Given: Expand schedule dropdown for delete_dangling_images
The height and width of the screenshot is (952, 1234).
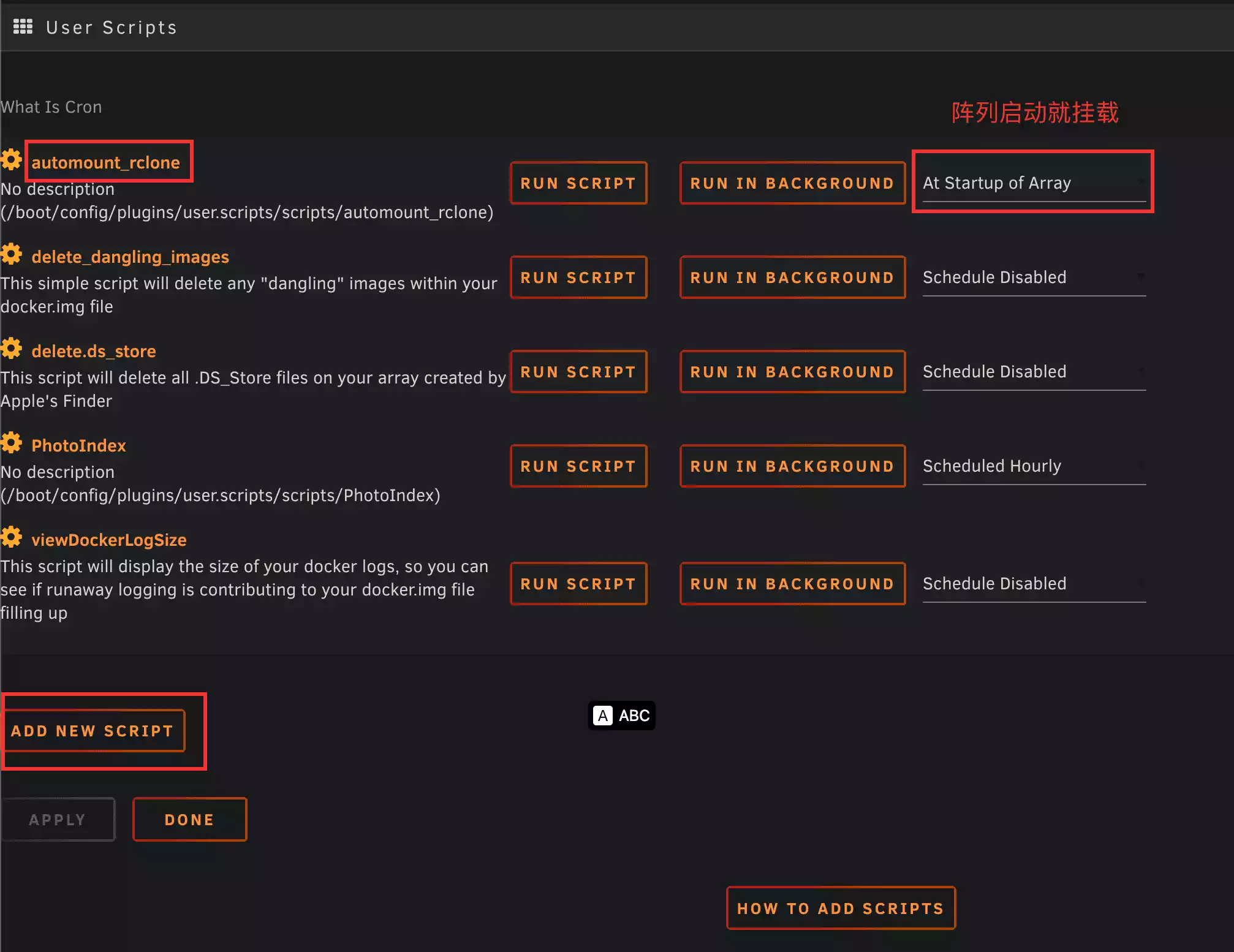Looking at the screenshot, I should (1034, 278).
